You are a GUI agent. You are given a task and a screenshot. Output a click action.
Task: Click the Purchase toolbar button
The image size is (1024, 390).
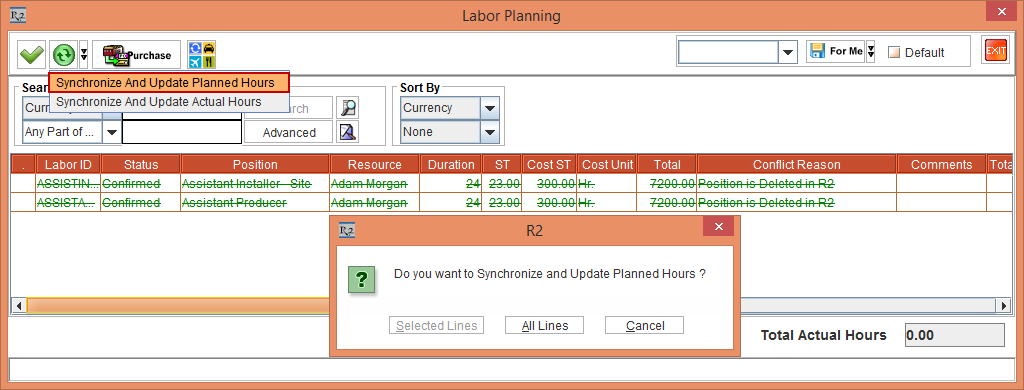coord(136,55)
